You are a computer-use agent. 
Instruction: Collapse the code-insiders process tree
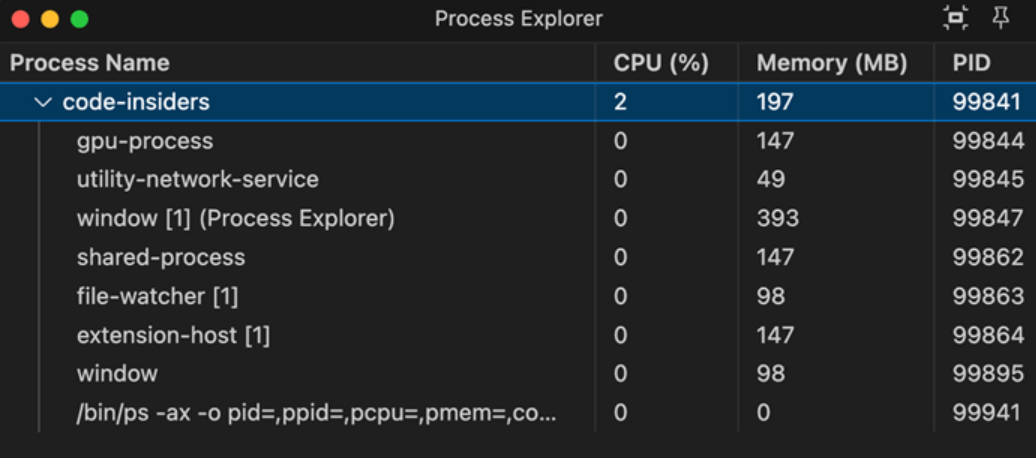(44, 102)
